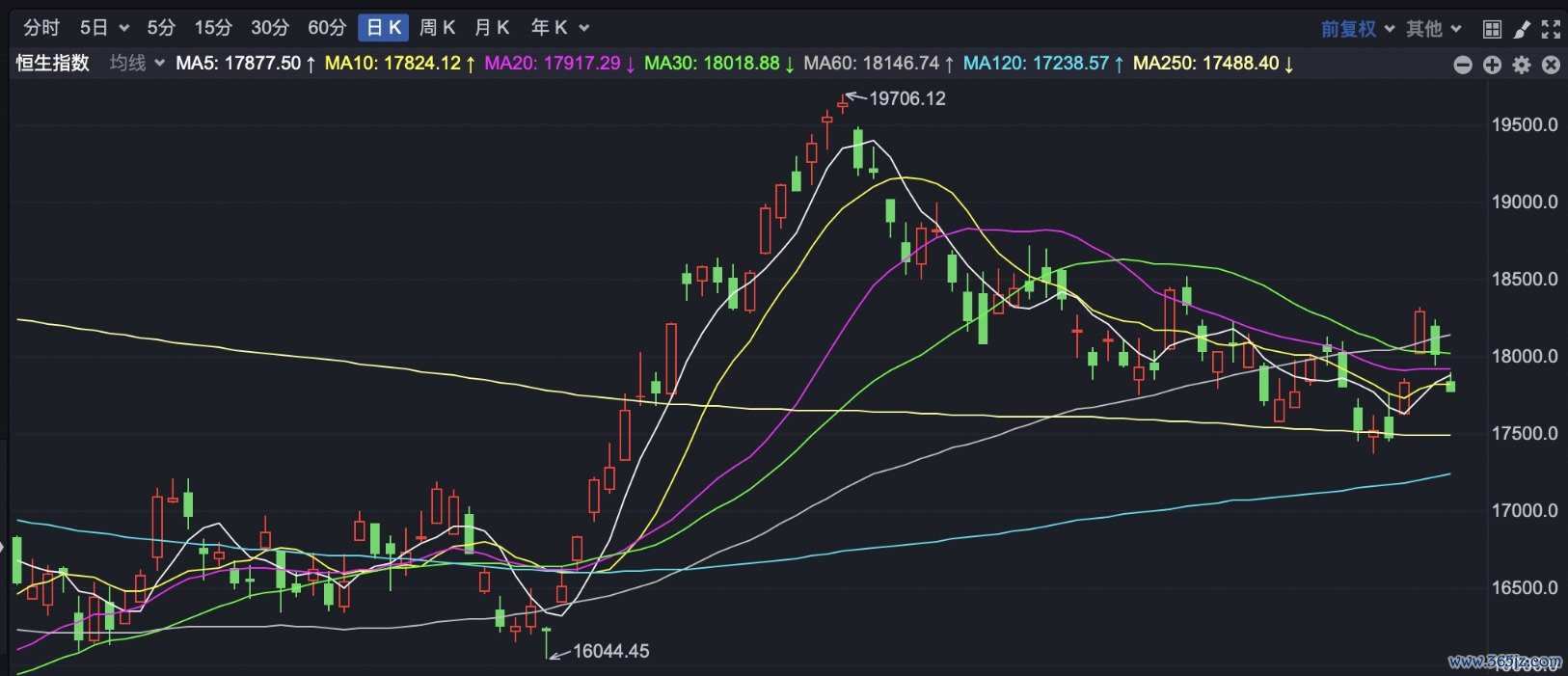Screen dimensions: 1568x676
Task: Click the MA5: 17877.50 indicator value
Action: (x=246, y=64)
